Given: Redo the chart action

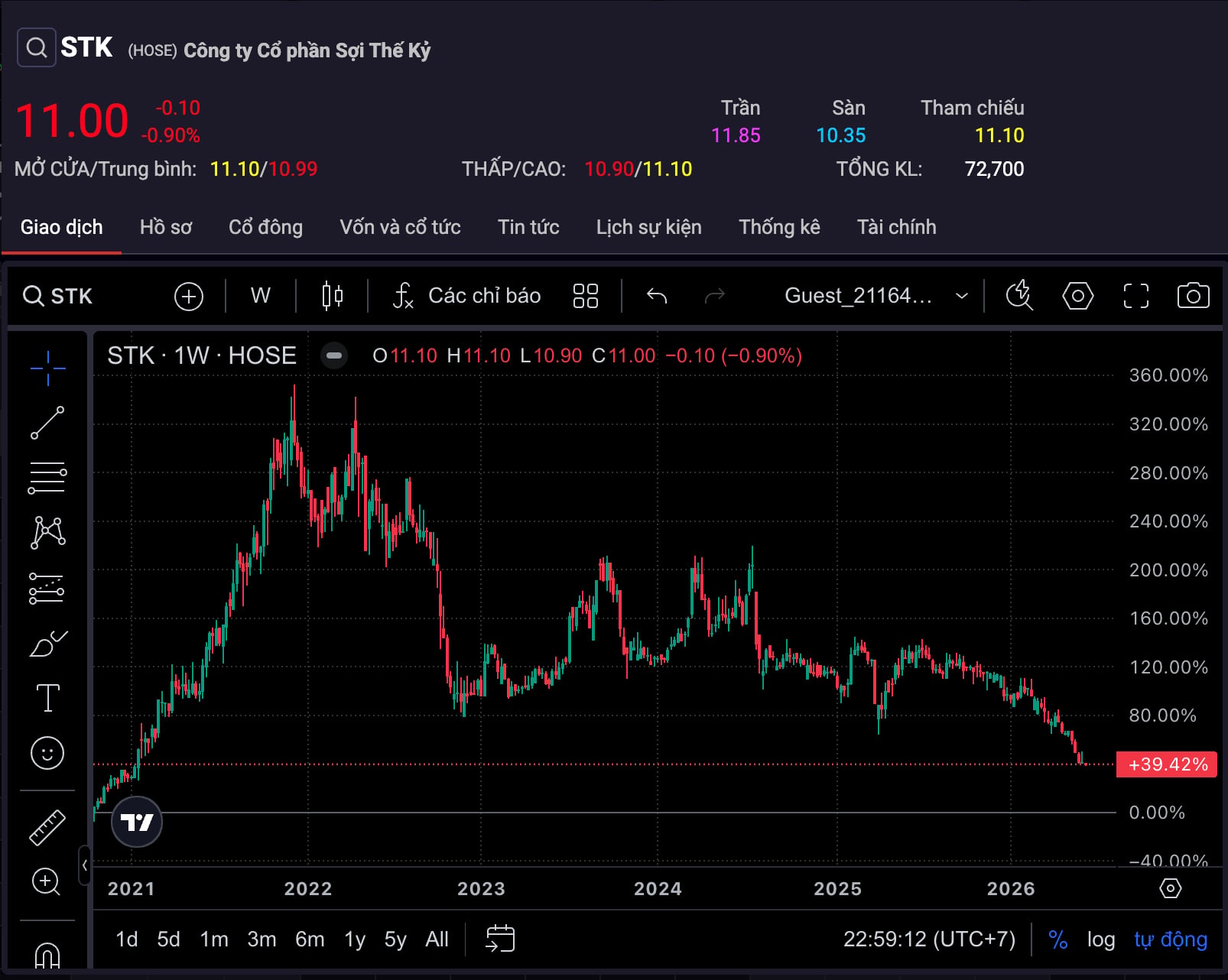Looking at the screenshot, I should (x=714, y=296).
